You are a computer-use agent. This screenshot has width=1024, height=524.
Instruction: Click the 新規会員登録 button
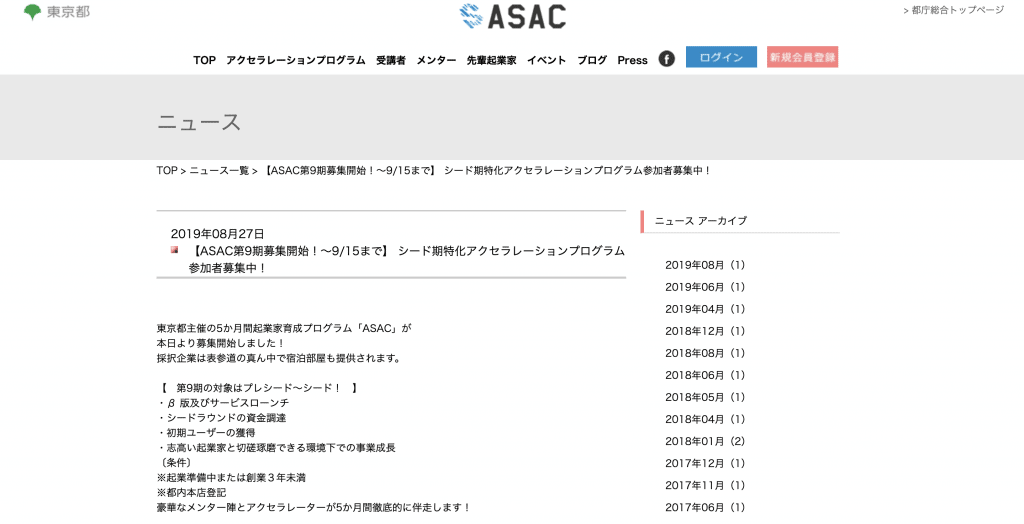[x=803, y=57]
